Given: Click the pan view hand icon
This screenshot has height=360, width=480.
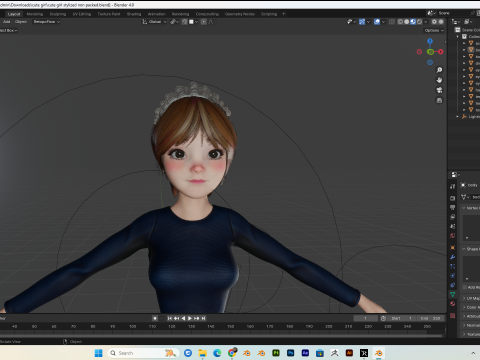Looking at the screenshot, I should point(439,80).
